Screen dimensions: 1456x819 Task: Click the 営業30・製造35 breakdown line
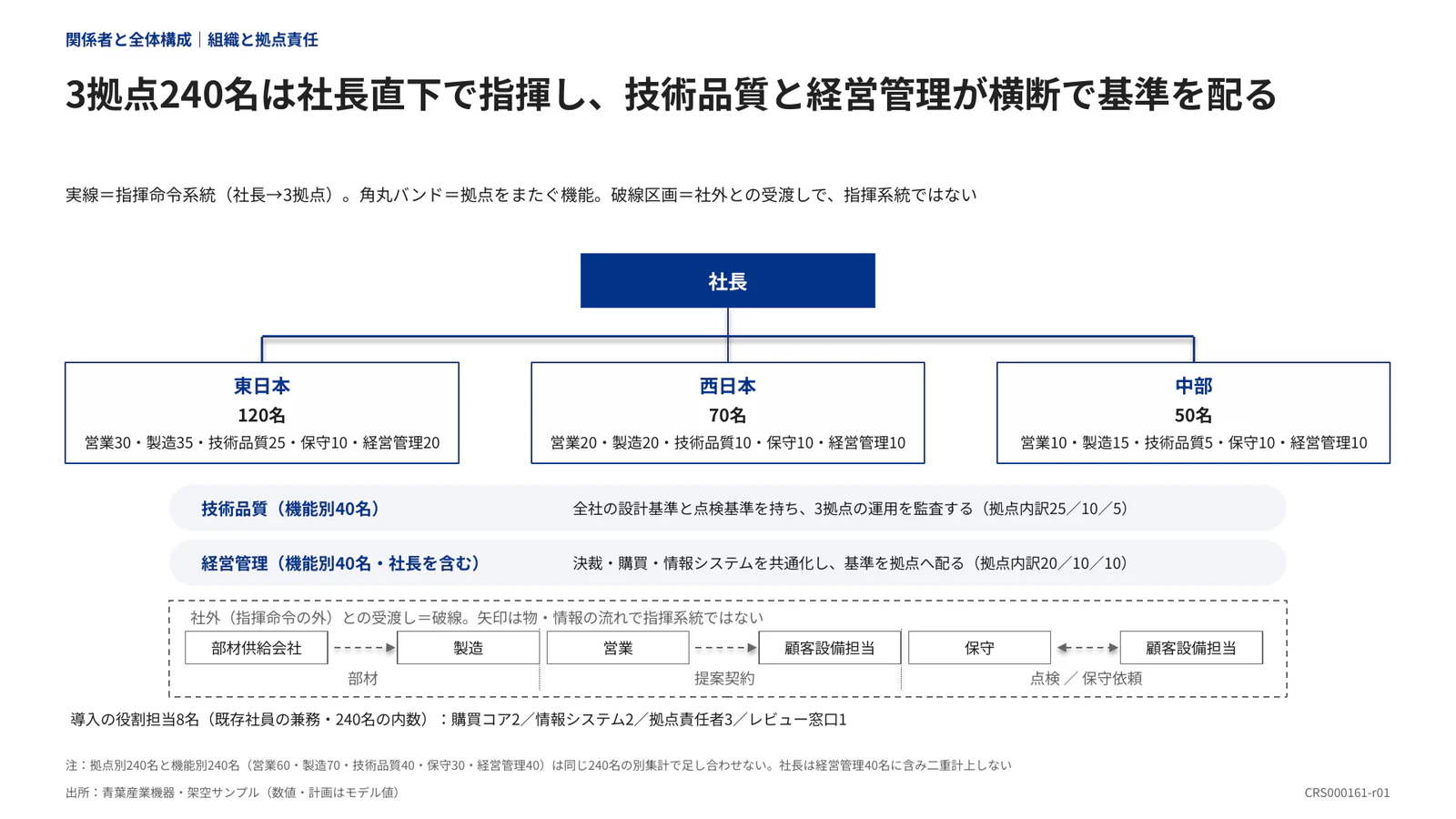point(262,442)
